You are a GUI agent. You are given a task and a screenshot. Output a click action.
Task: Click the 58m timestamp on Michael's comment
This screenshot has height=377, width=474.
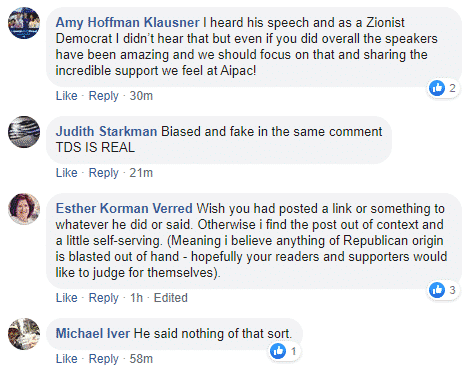click(141, 359)
